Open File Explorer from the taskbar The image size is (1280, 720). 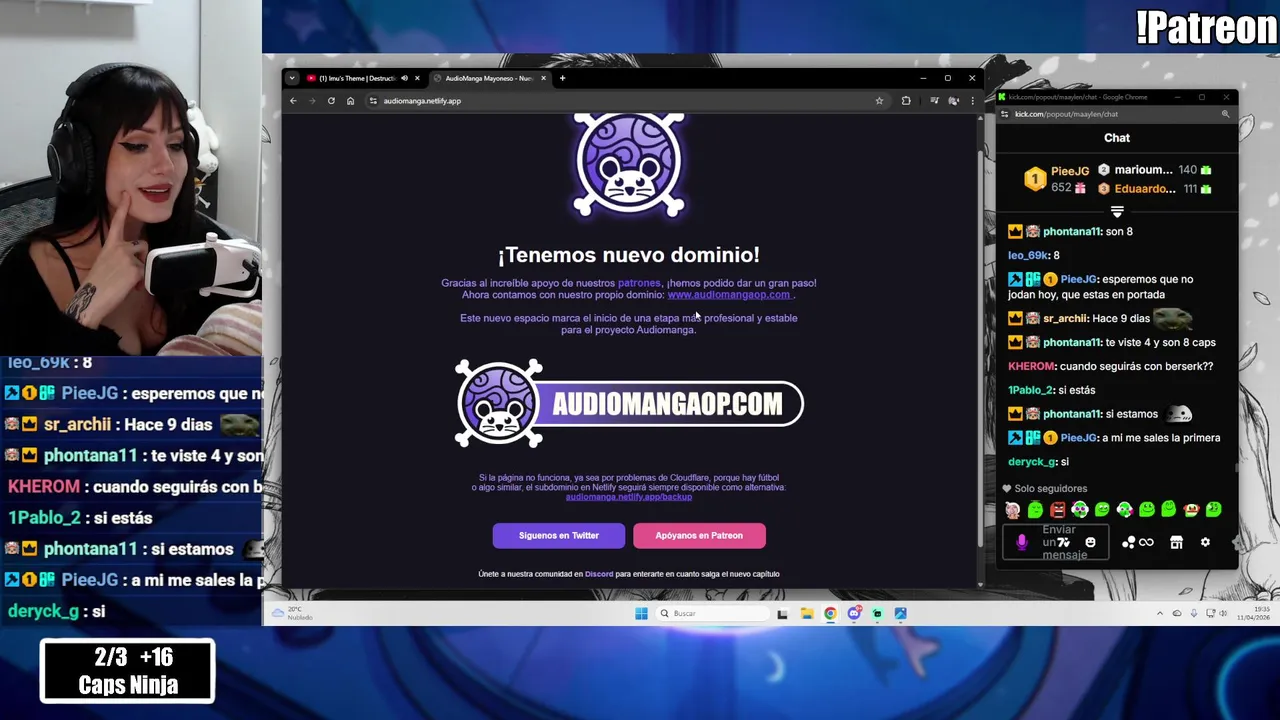click(x=807, y=613)
